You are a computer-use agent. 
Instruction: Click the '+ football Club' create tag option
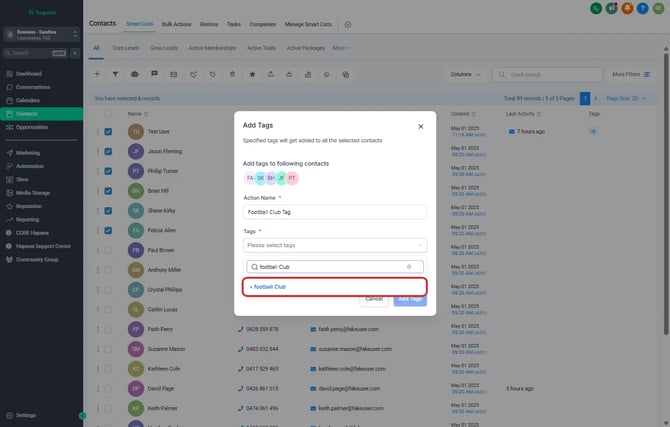268,286
